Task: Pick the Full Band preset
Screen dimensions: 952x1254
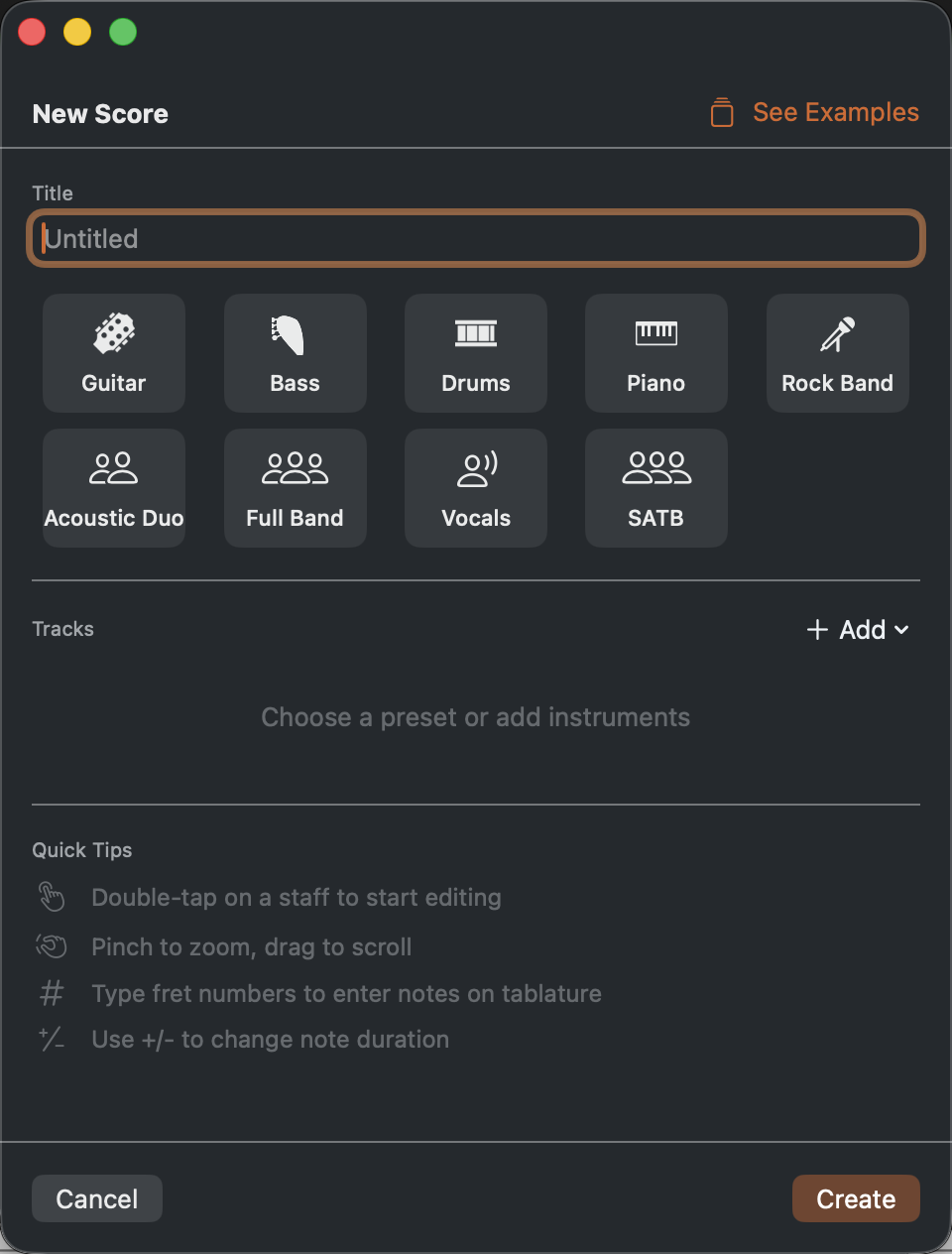Action: tap(295, 488)
